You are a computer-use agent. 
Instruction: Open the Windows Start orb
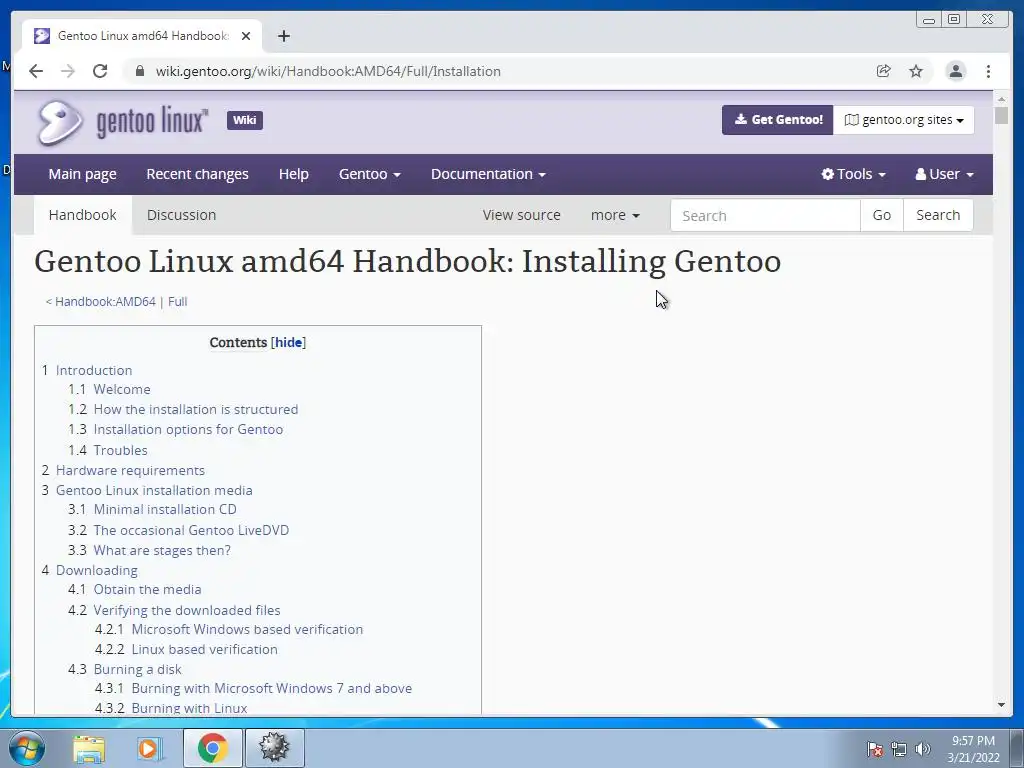(27, 748)
